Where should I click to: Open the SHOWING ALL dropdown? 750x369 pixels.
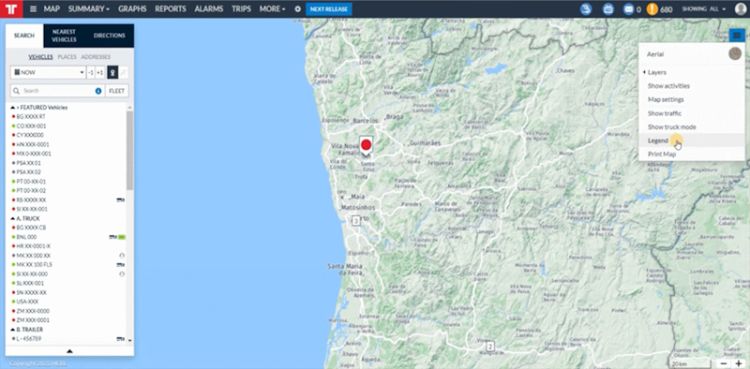704,9
